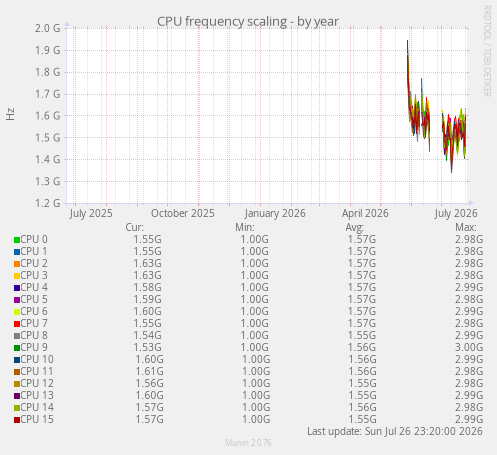Viewport: 497px width, 455px height.
Task: Click the 'Min:' column header
Action: click(245, 227)
